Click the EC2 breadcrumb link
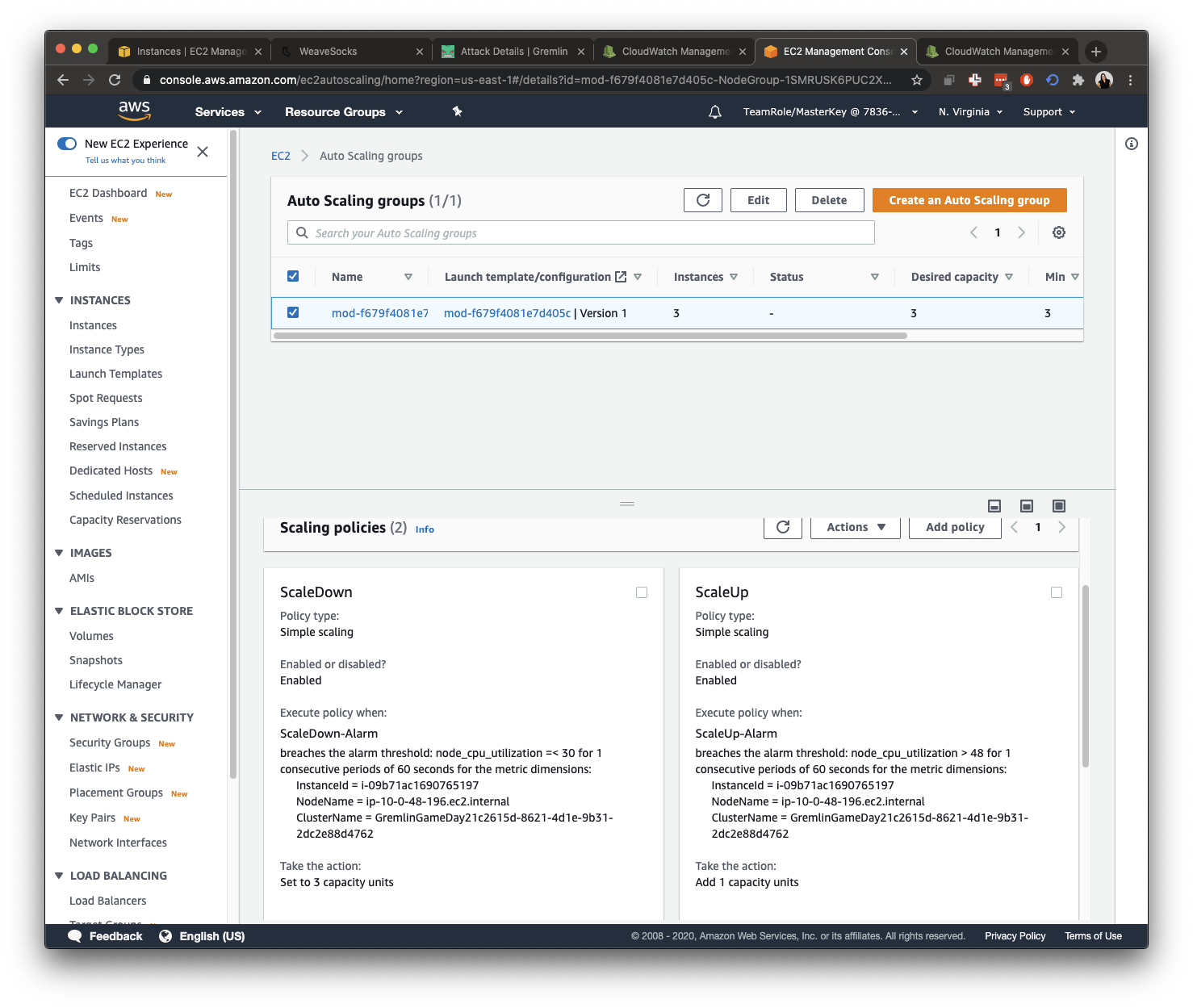Image resolution: width=1193 pixels, height=1008 pixels. (281, 156)
